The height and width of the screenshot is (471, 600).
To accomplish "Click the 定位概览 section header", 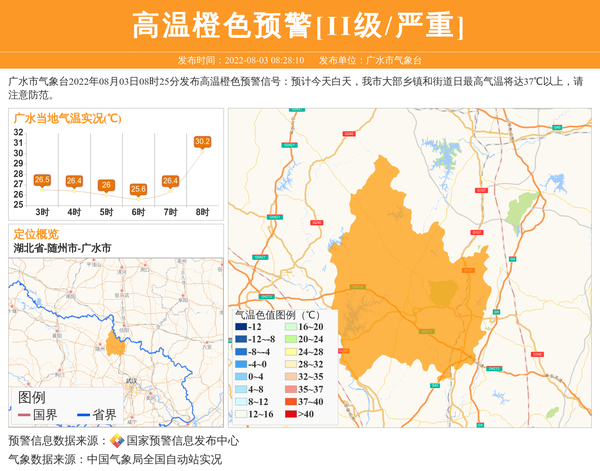I will point(36,233).
